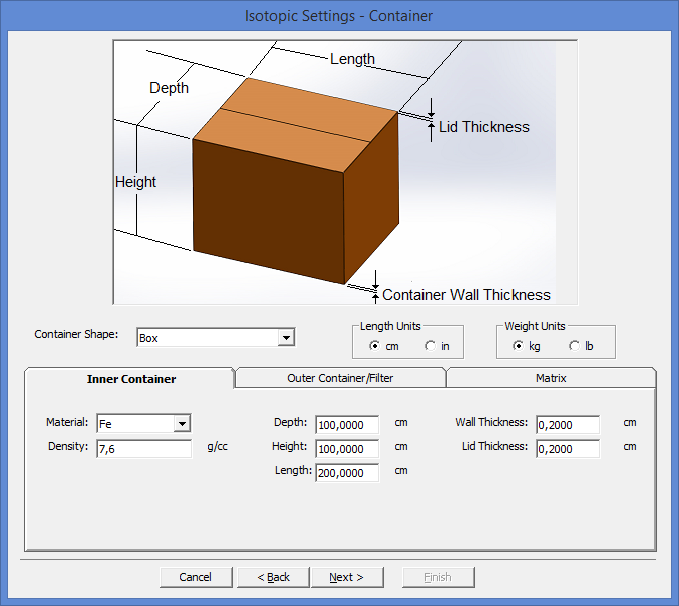This screenshot has height=606, width=679.
Task: Select inches as the length unit
Action: click(431, 346)
